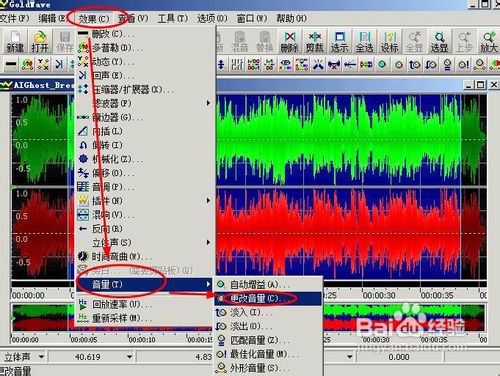
Task: Click the 剪裁 (Trim) toolbar button
Action: pos(314,42)
